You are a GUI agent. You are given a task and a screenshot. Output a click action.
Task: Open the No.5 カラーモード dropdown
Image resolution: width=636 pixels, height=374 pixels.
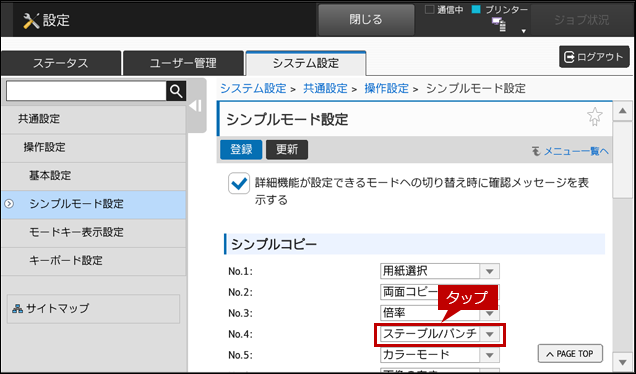(x=440, y=355)
